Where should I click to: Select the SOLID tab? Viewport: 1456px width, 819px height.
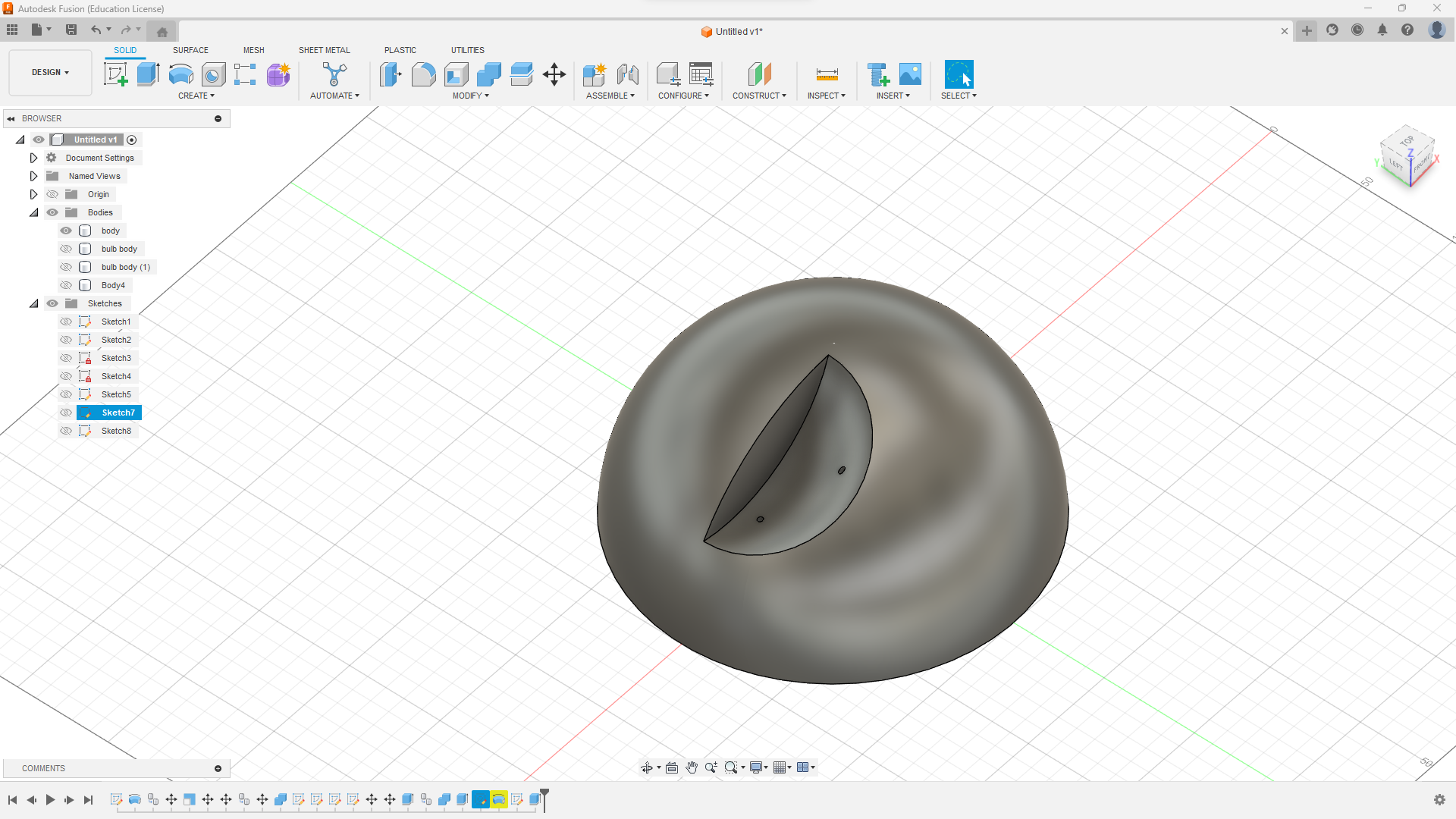(125, 50)
